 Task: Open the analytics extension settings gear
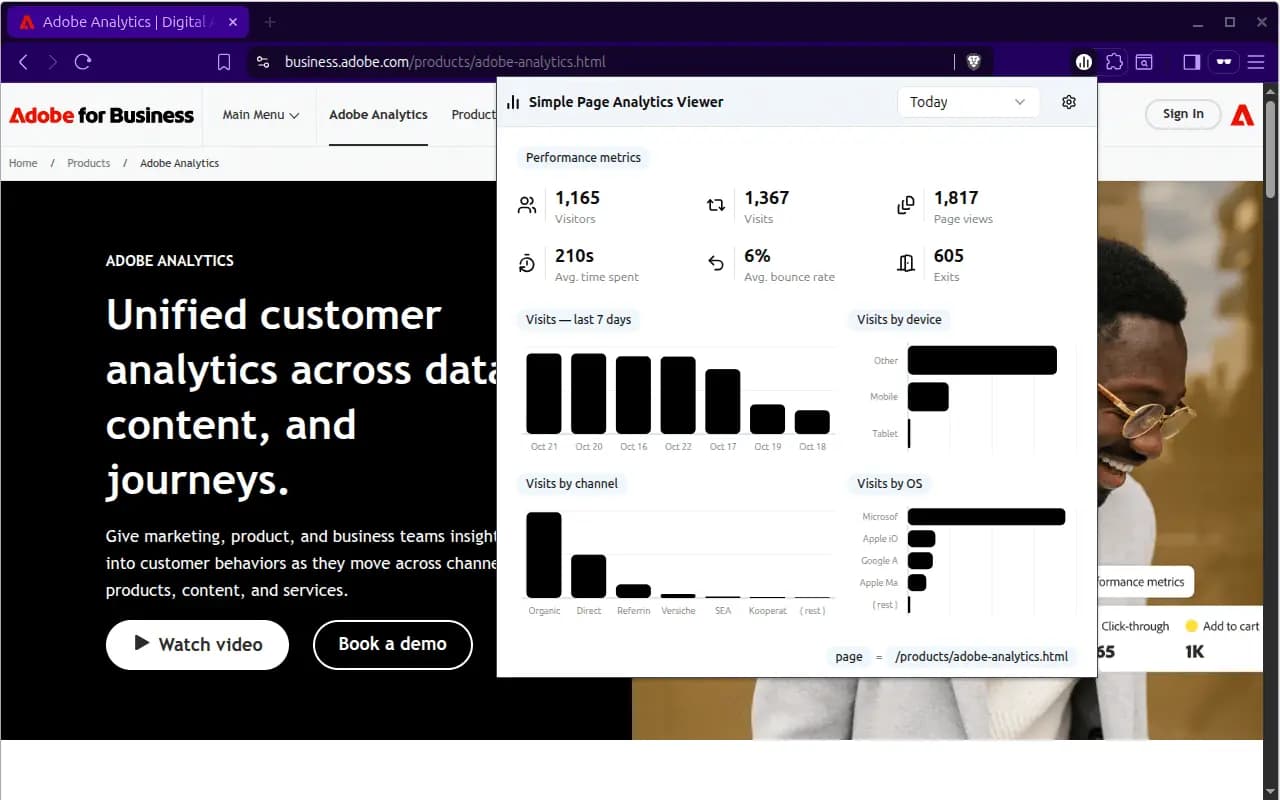(x=1068, y=101)
